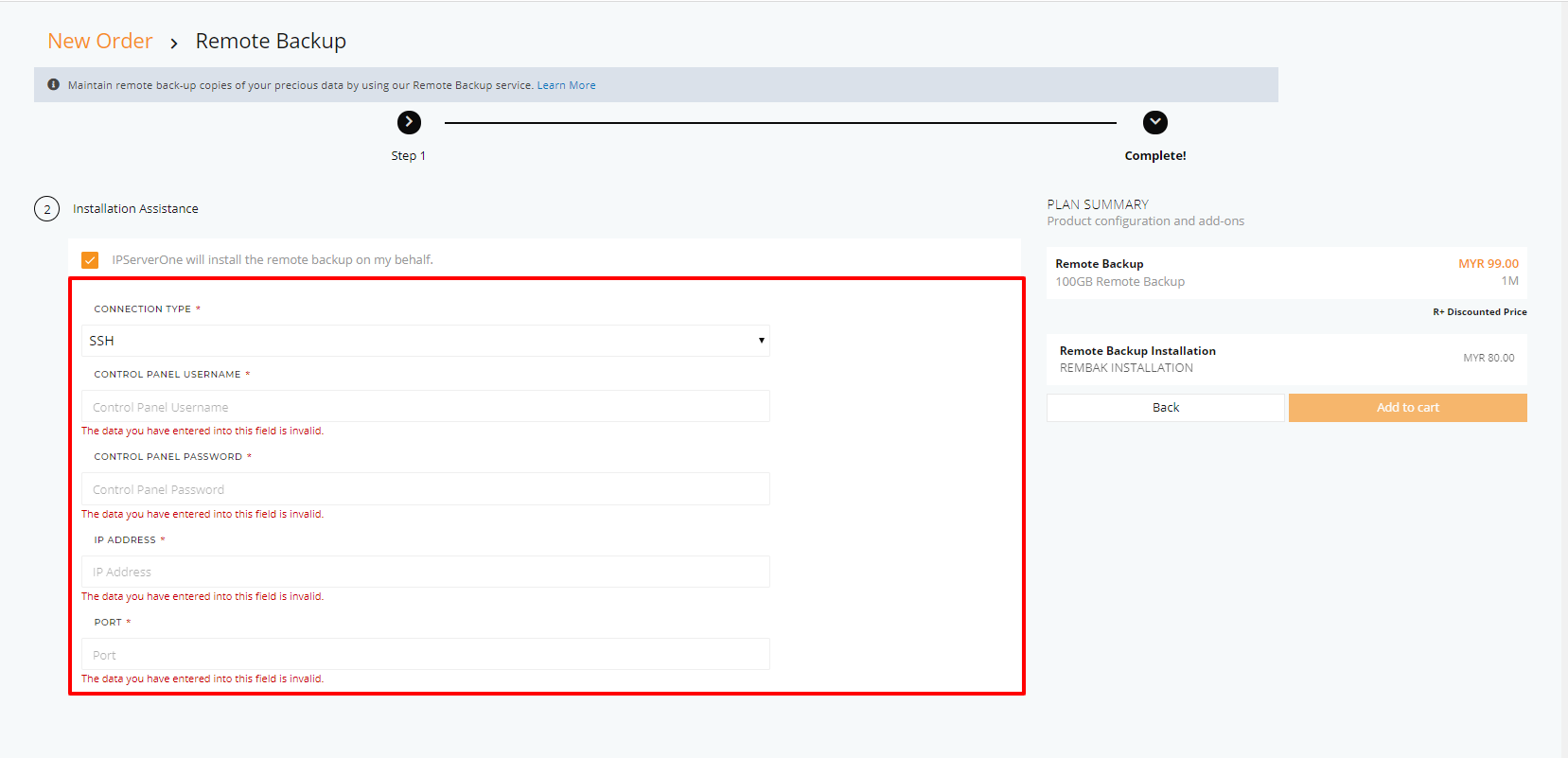Click the Remote Backup Installation item title
This screenshot has width=1568, height=758.
(x=1137, y=351)
